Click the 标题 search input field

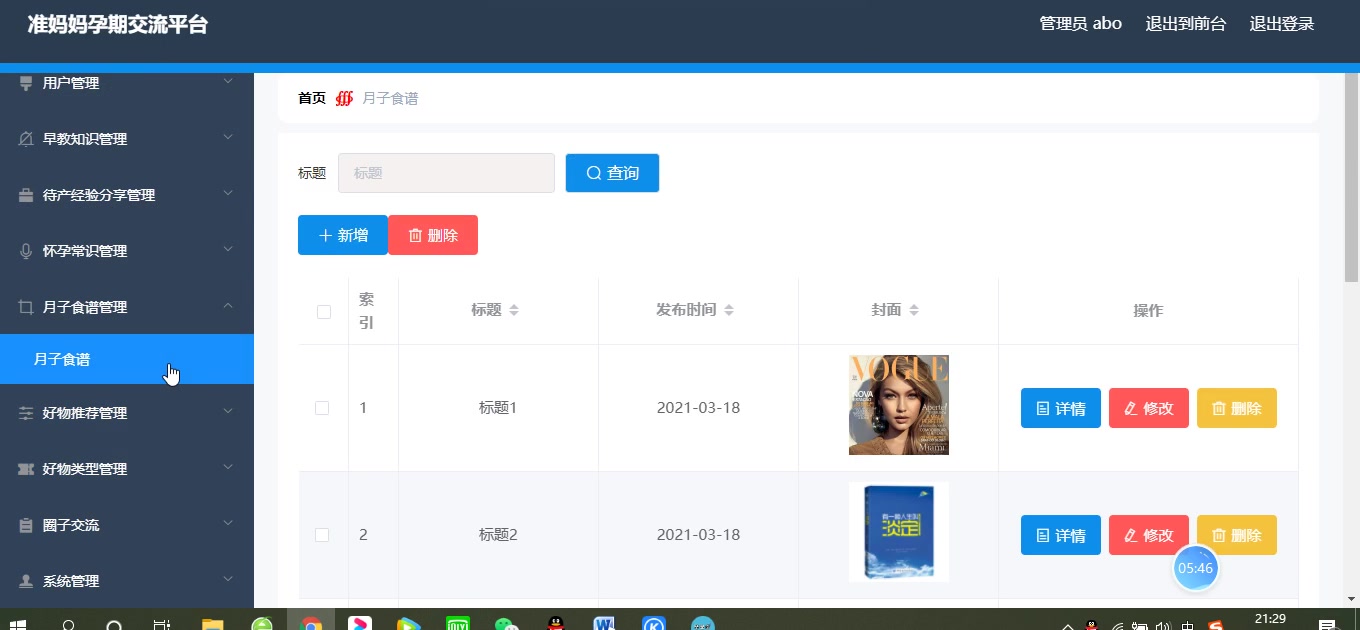[x=446, y=172]
